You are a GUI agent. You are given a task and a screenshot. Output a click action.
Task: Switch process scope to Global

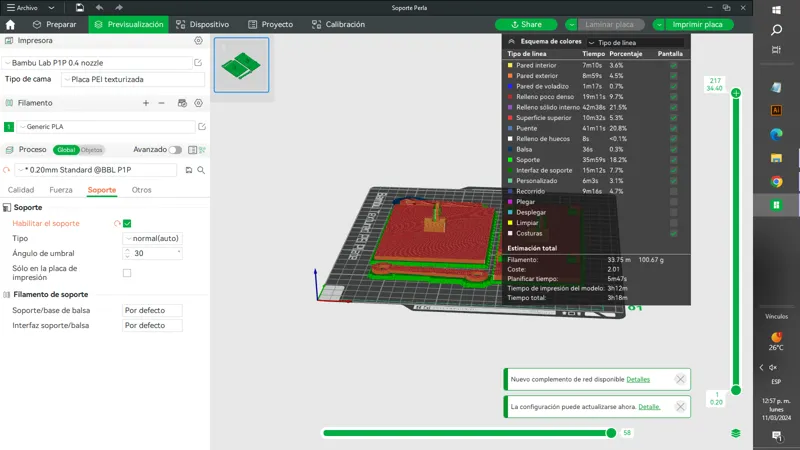pos(66,149)
